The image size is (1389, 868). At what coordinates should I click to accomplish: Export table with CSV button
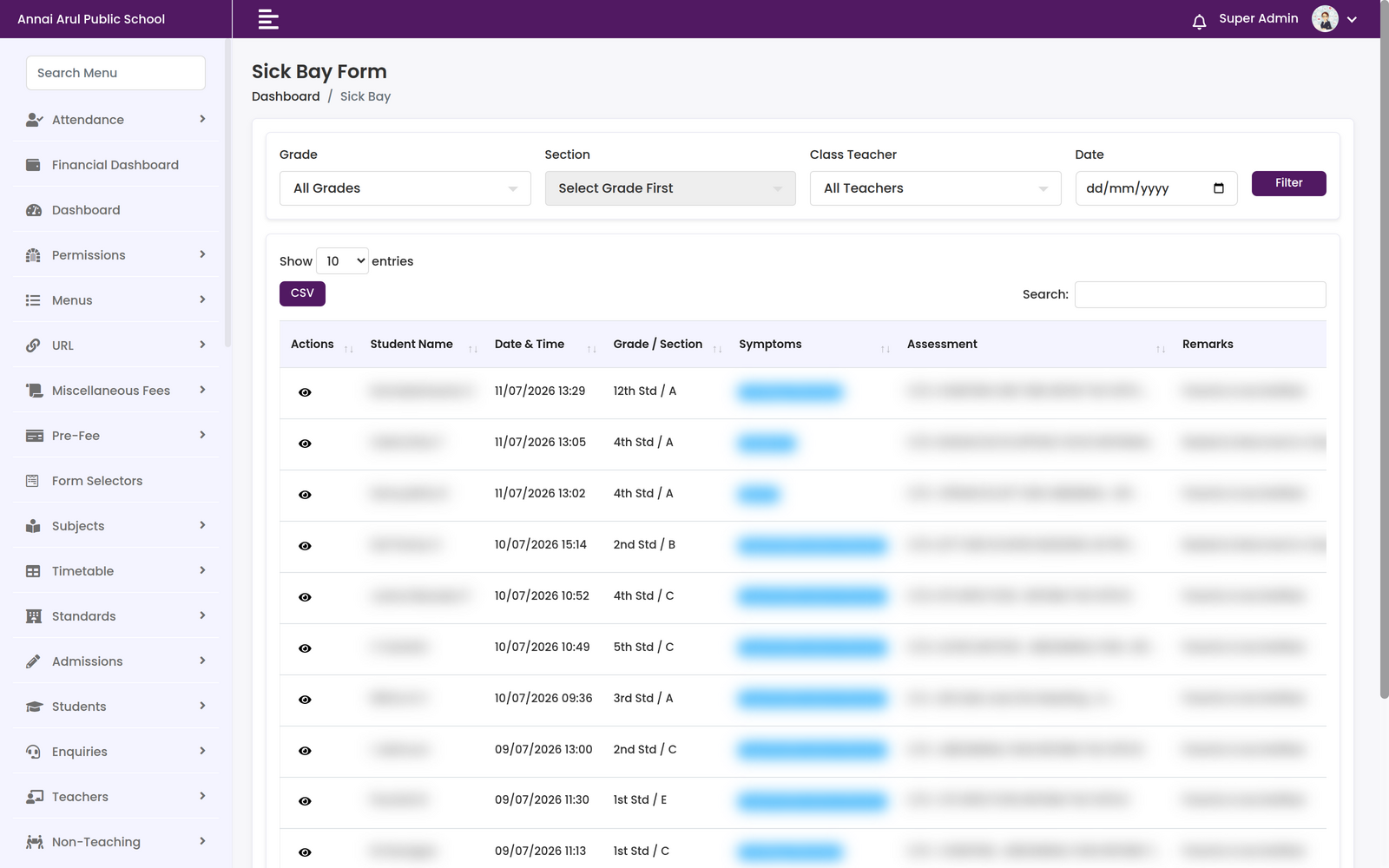point(302,293)
